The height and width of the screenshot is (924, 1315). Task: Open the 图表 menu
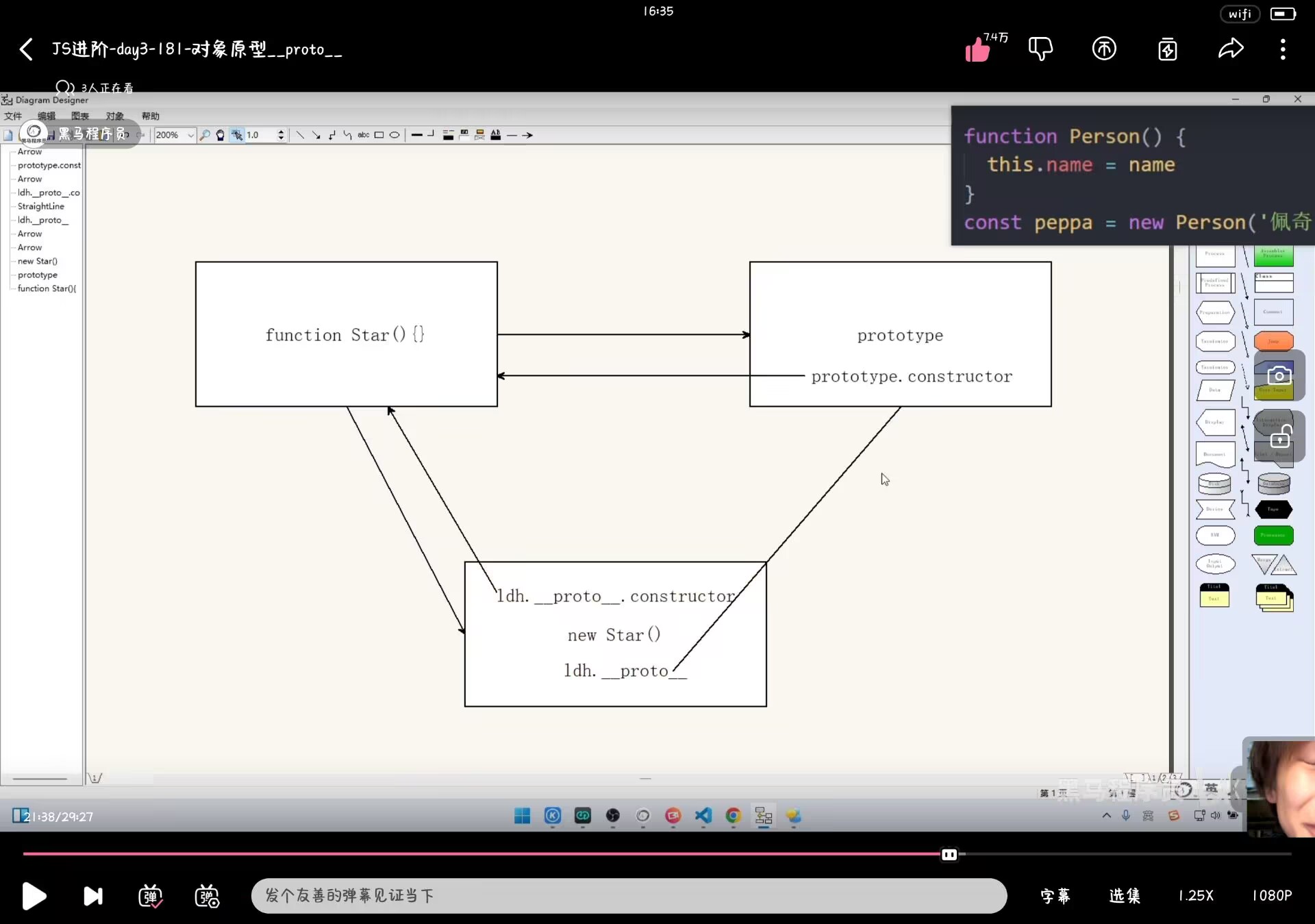pyautogui.click(x=80, y=116)
